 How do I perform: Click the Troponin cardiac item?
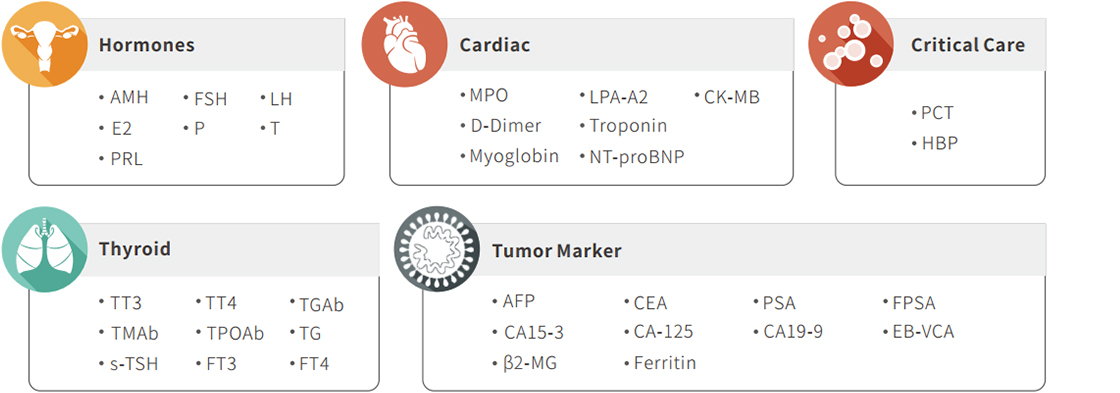[628, 126]
